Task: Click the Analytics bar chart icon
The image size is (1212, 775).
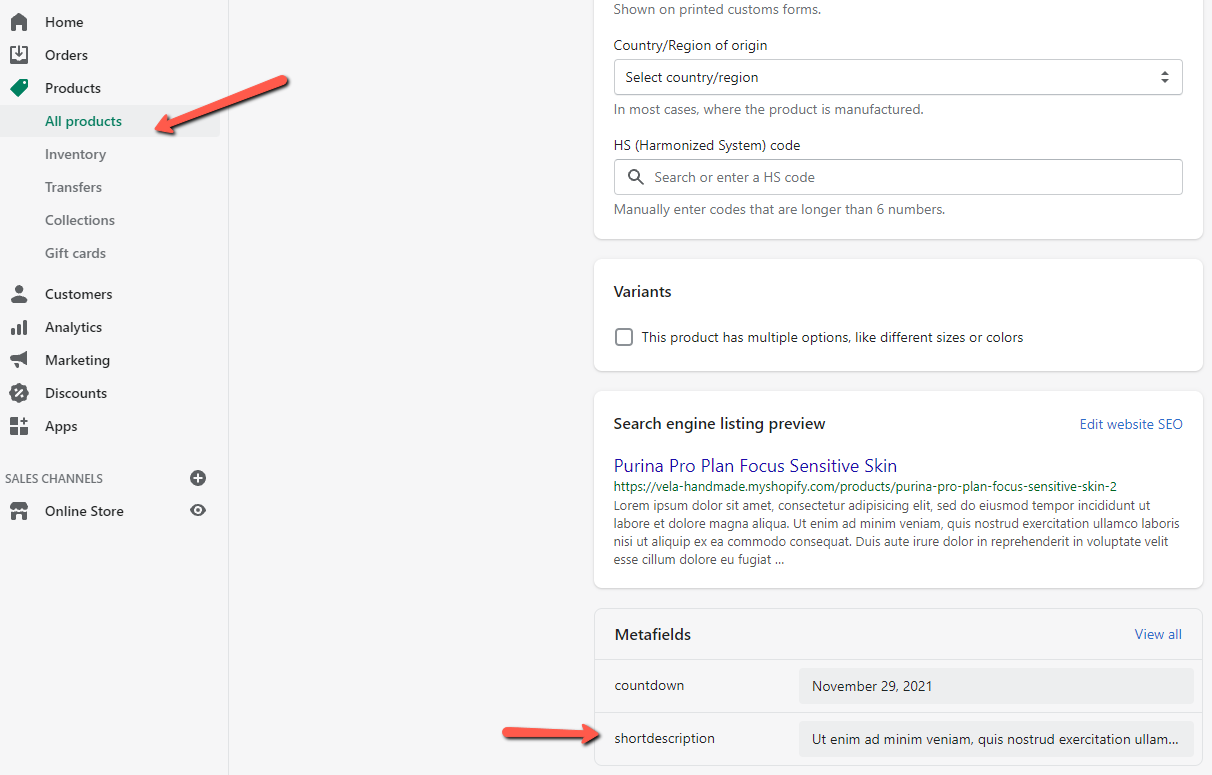Action: pos(19,327)
